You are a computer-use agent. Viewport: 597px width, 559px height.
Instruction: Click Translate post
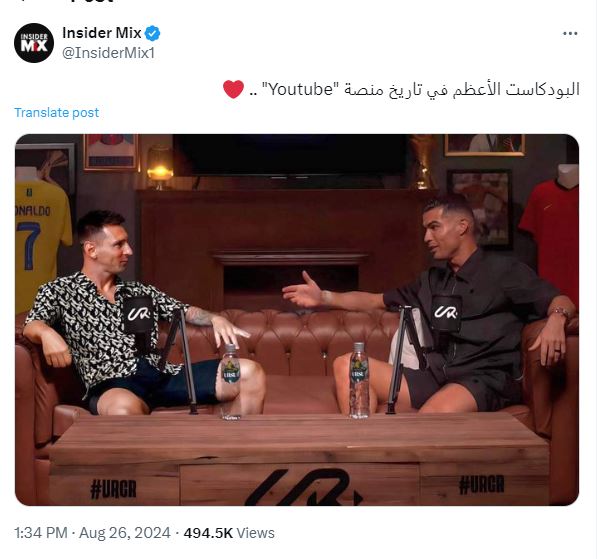pyautogui.click(x=57, y=112)
